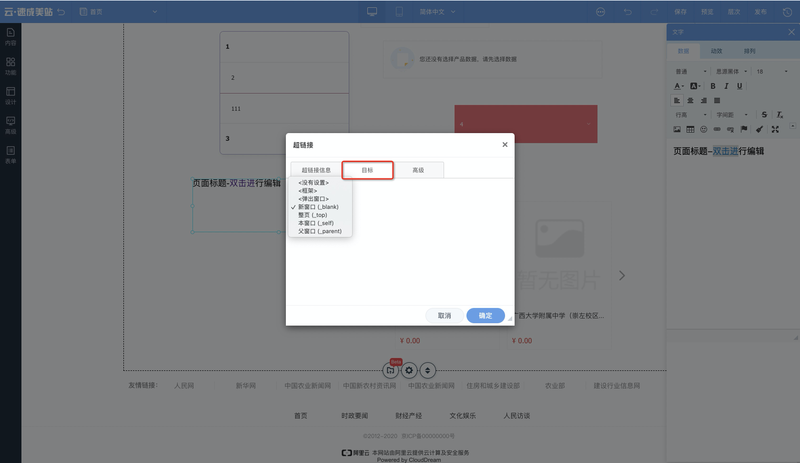Click the up-down move arrows icon
The height and width of the screenshot is (463, 800).
point(428,370)
